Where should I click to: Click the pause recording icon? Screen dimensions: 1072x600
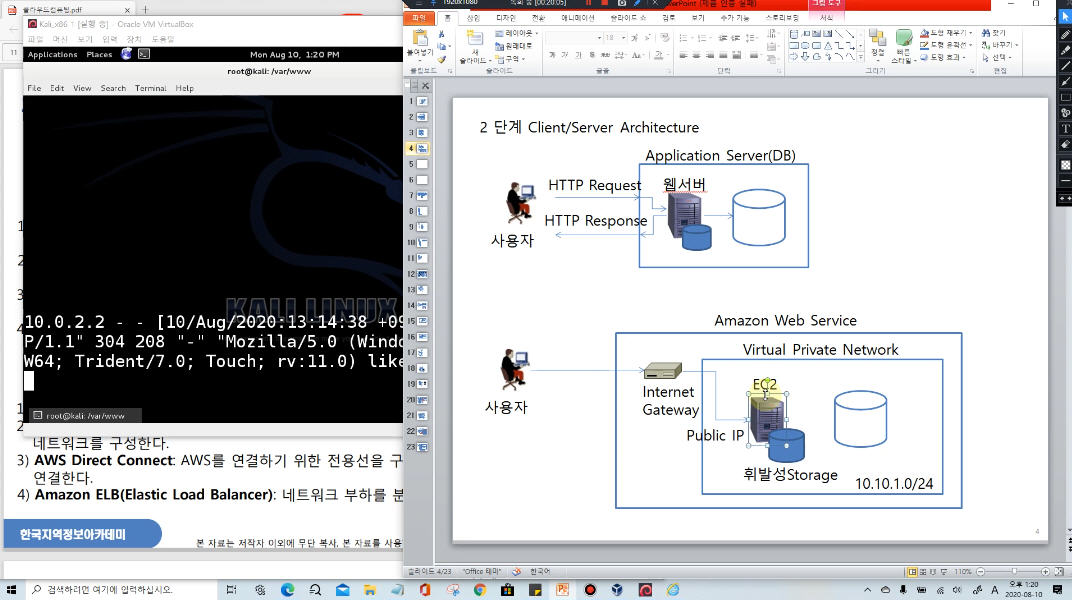[588, 3]
